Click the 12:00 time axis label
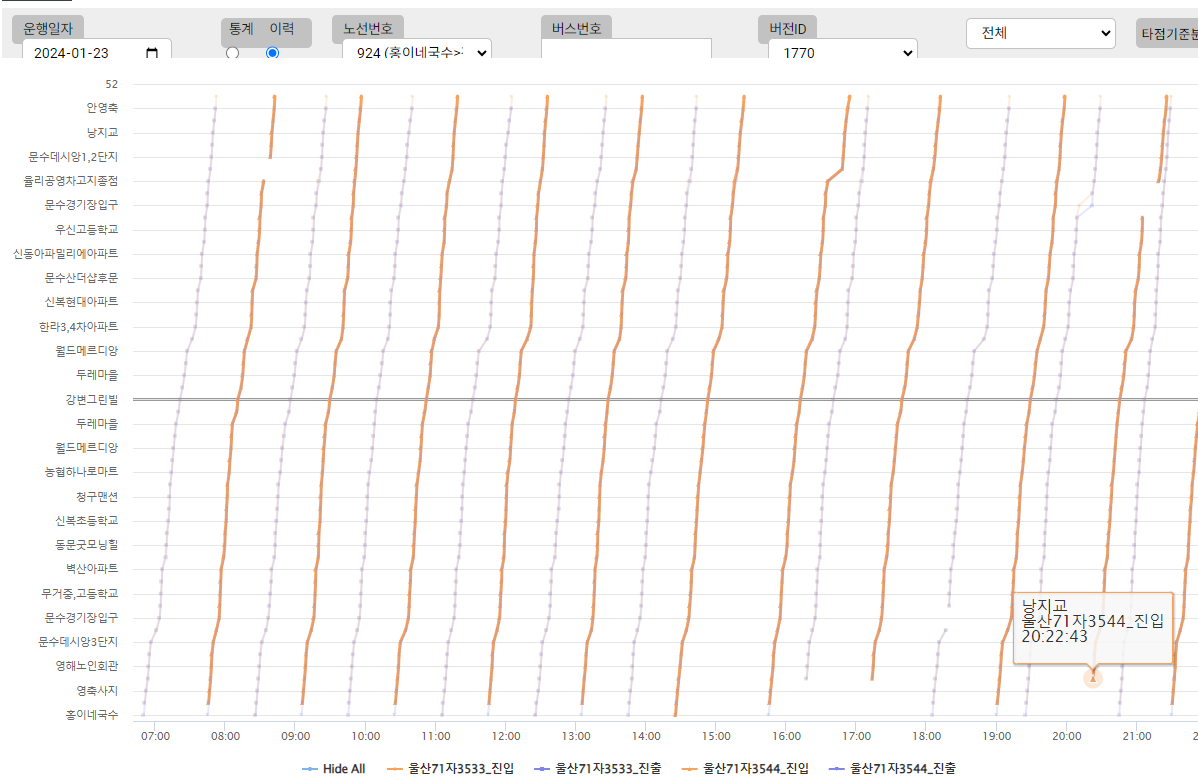 tap(505, 736)
